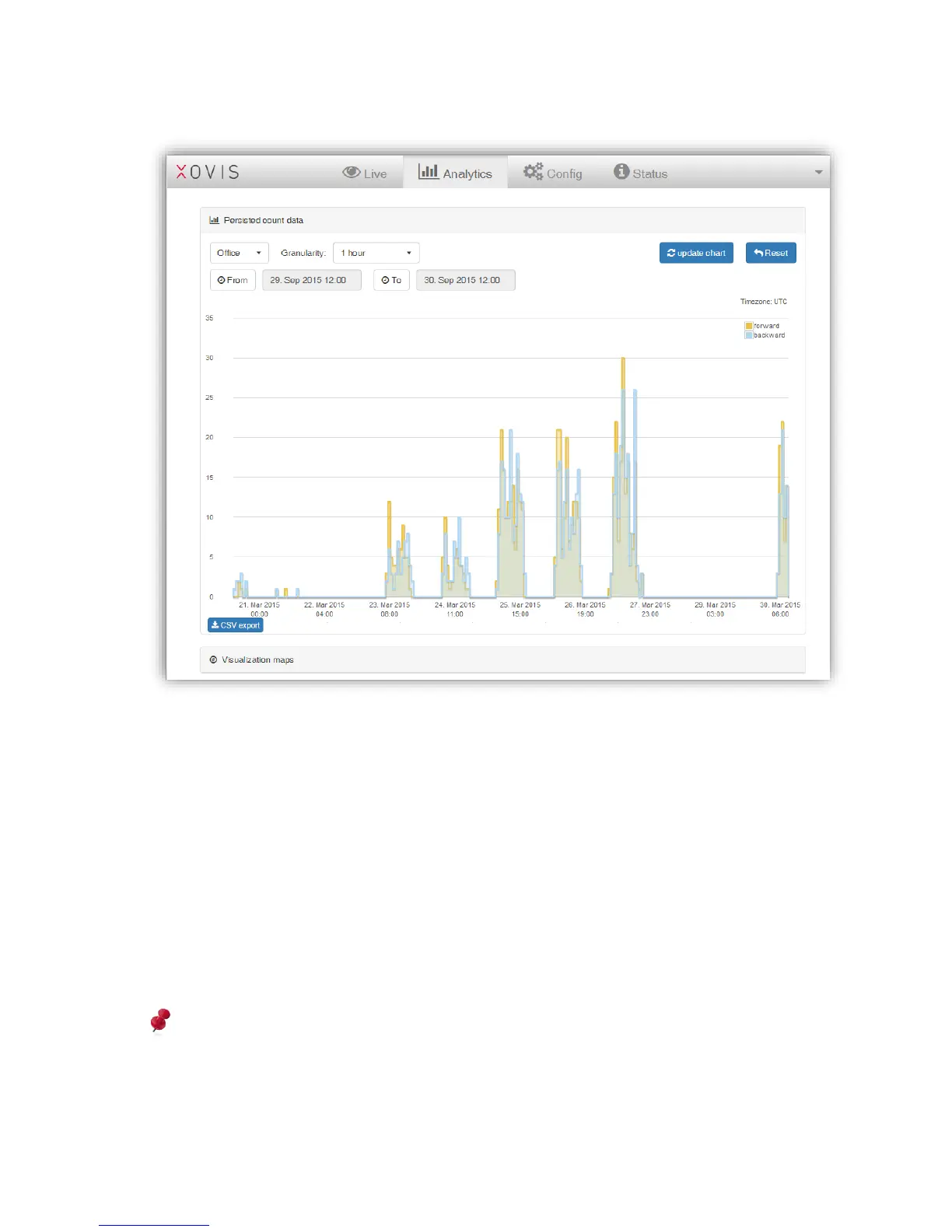952x1232 pixels.
Task: Click the bar chart icon on Analytics tab
Action: 428,171
